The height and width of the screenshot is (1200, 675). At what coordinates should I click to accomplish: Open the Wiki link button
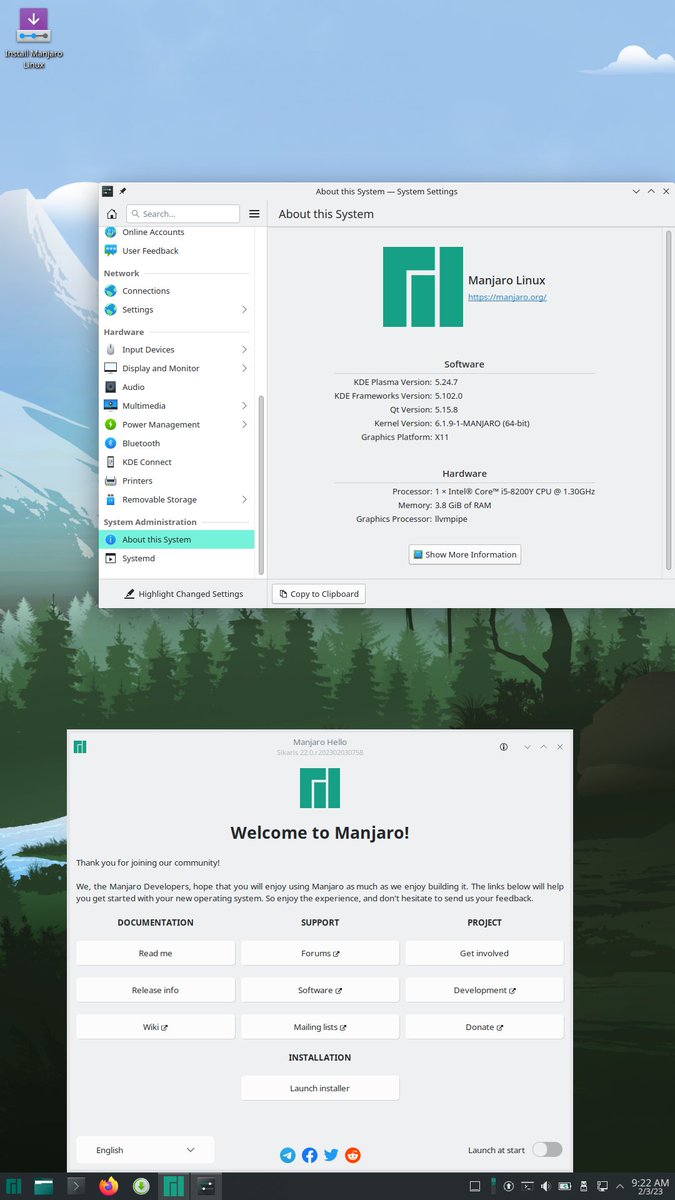155,1027
